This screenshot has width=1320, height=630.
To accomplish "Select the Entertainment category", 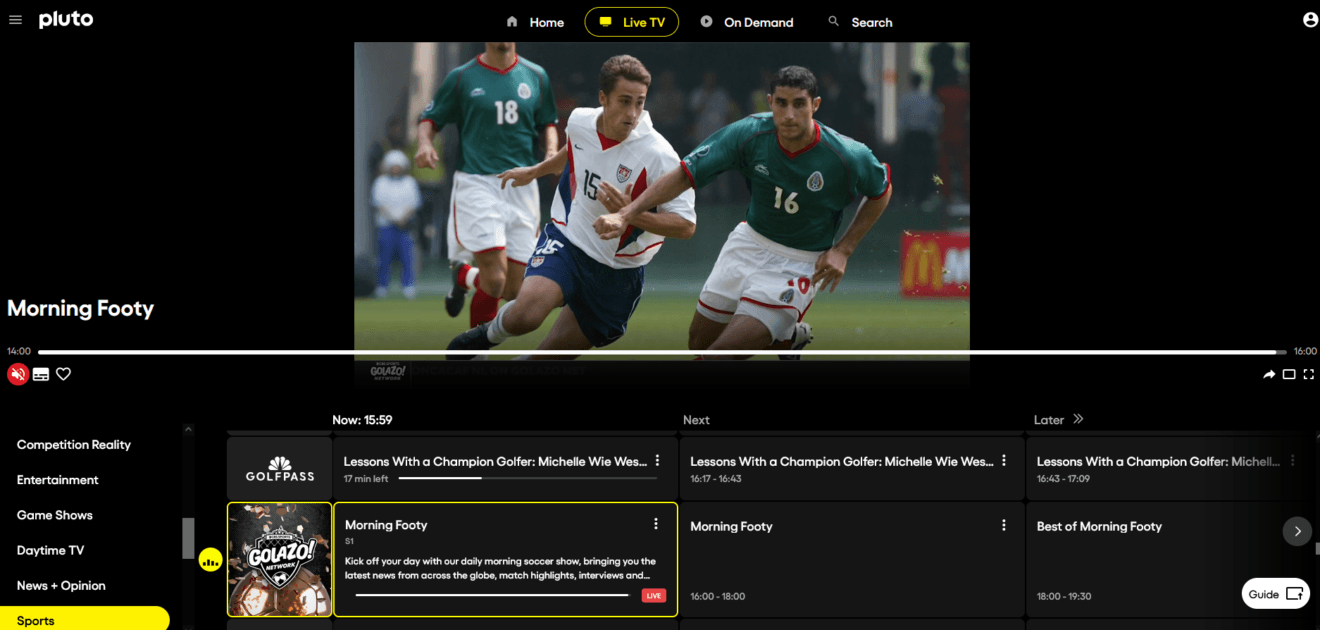I will point(57,479).
